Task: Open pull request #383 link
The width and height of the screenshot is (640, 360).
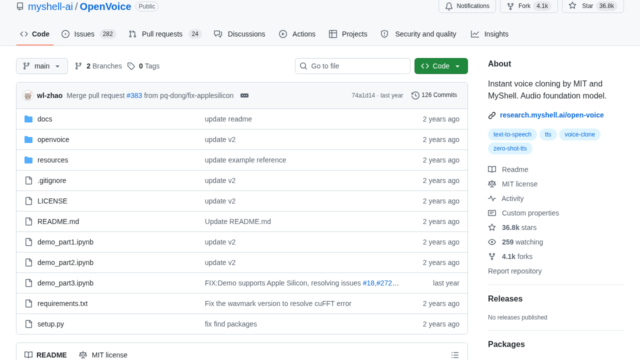Action: tap(134, 96)
